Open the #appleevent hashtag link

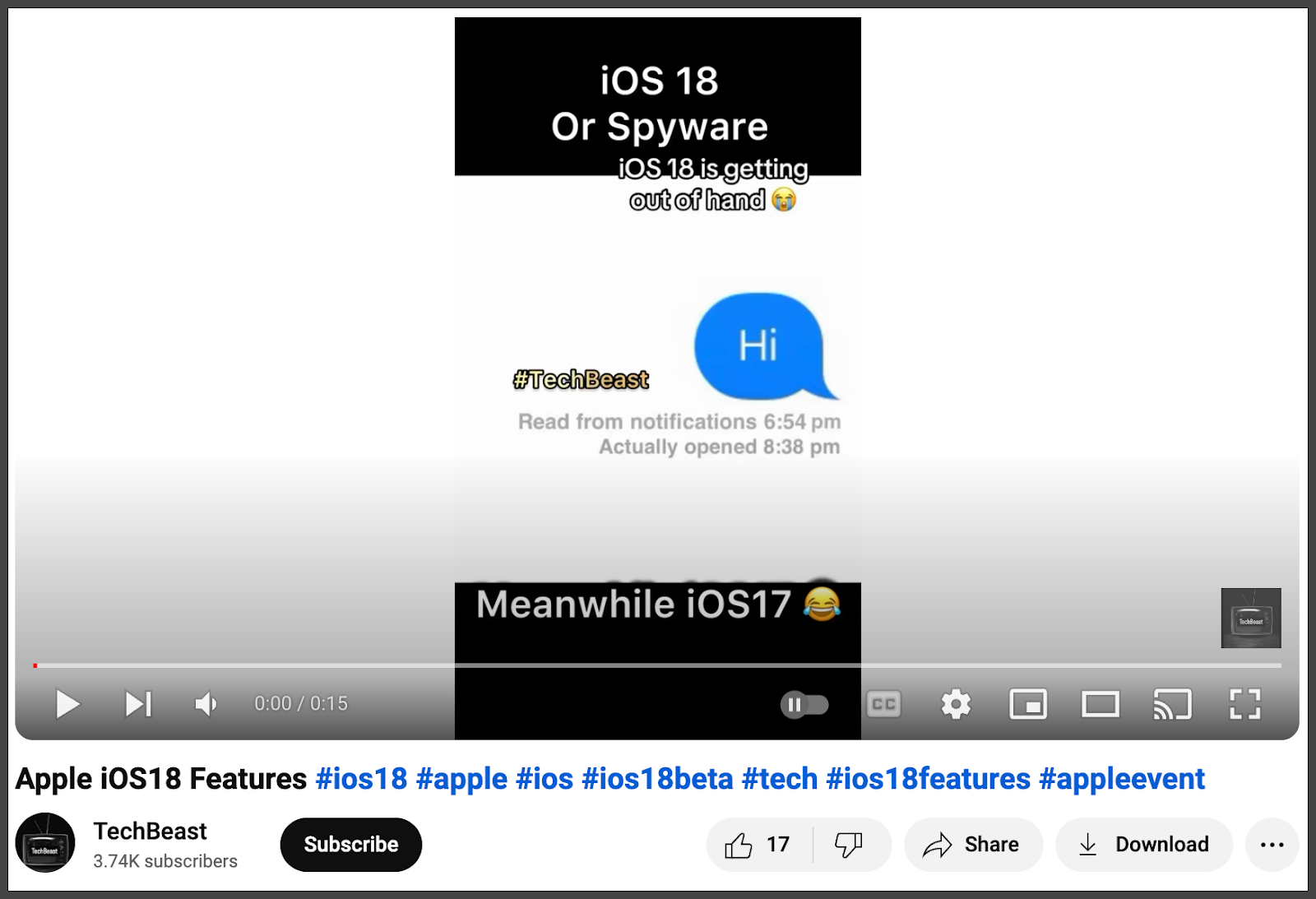(x=1122, y=779)
